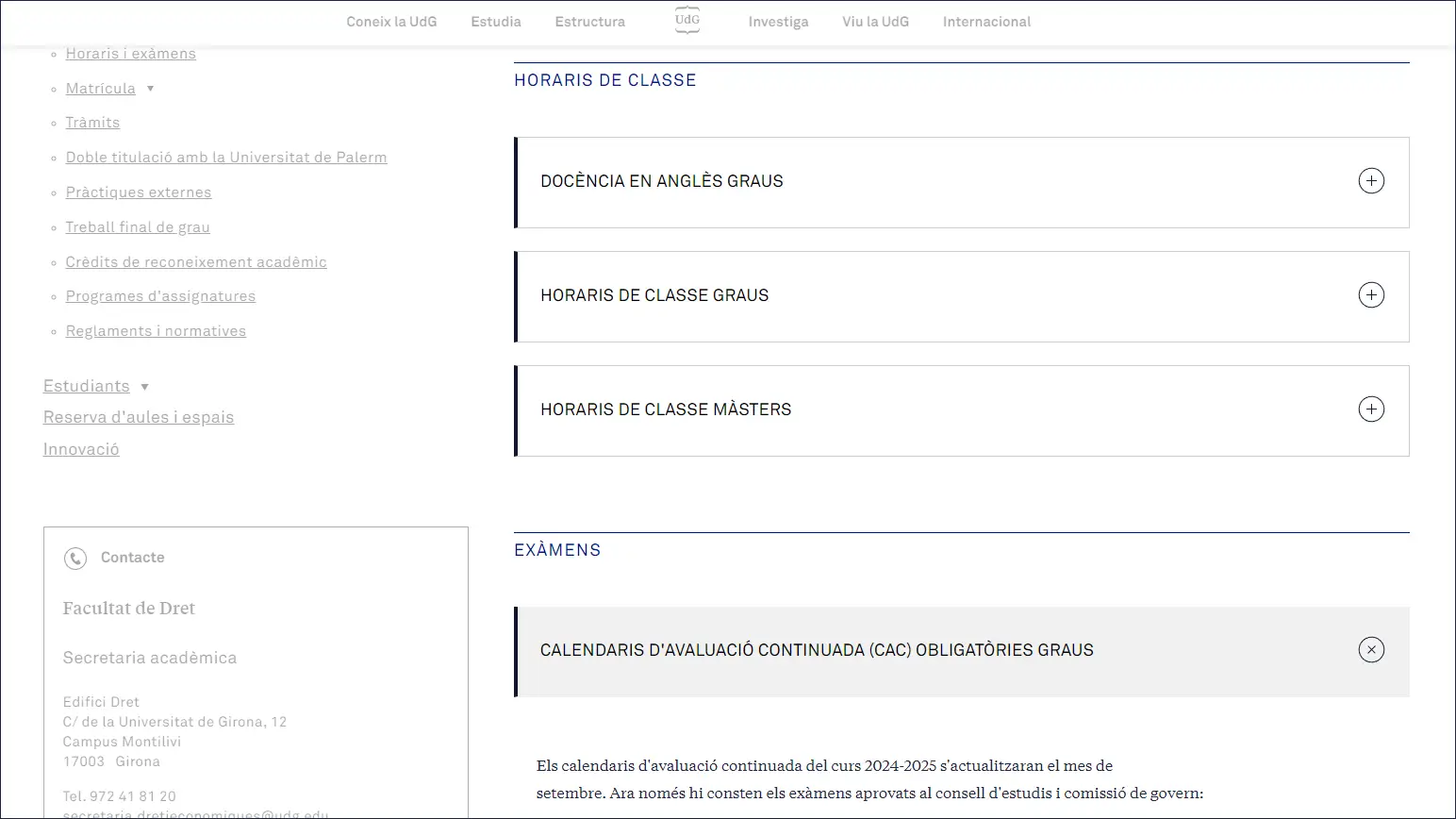Visit Reserva d'aules i espais
The width and height of the screenshot is (1456, 819).
click(x=139, y=417)
